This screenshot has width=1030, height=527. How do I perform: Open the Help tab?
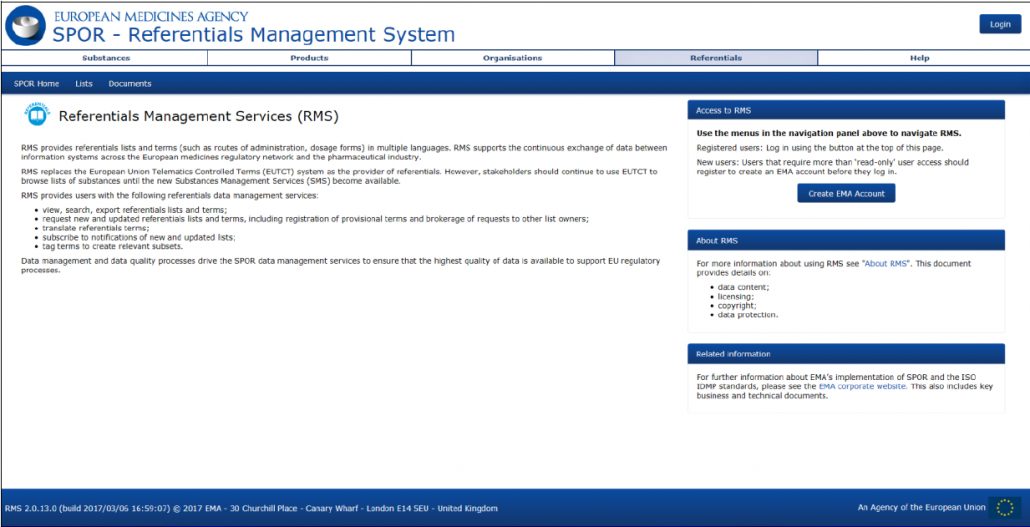click(920, 58)
